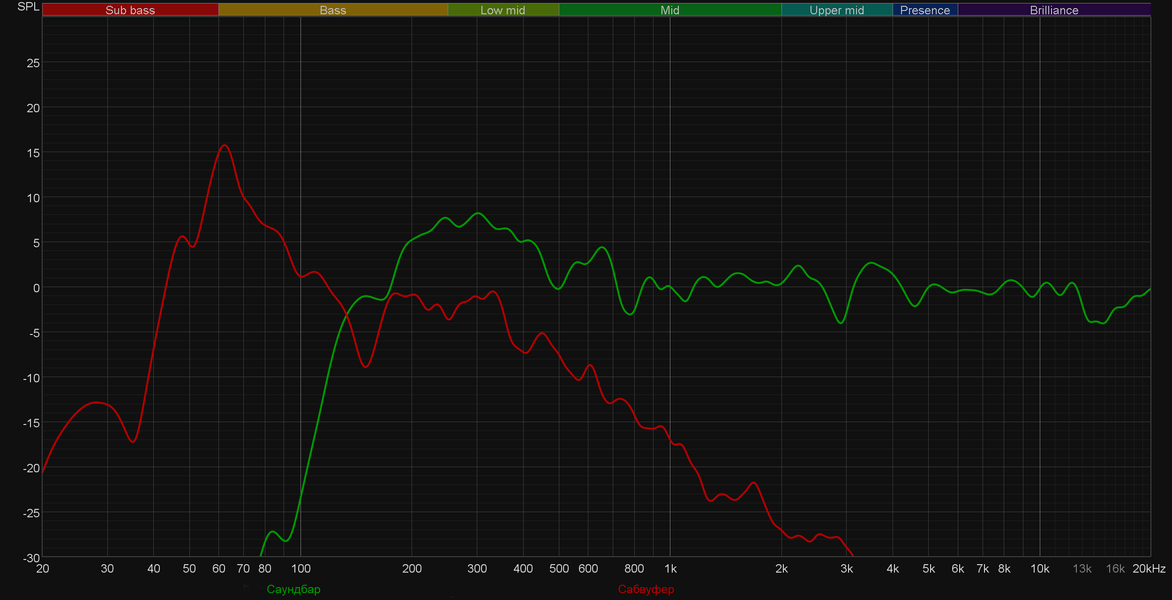Click the 20 frequency axis label
This screenshot has height=600, width=1172.
43,569
